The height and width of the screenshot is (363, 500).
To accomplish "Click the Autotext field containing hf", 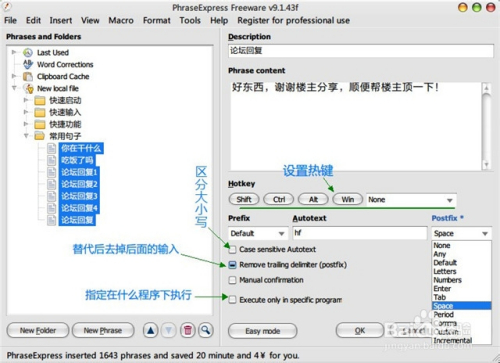I will point(360,233).
